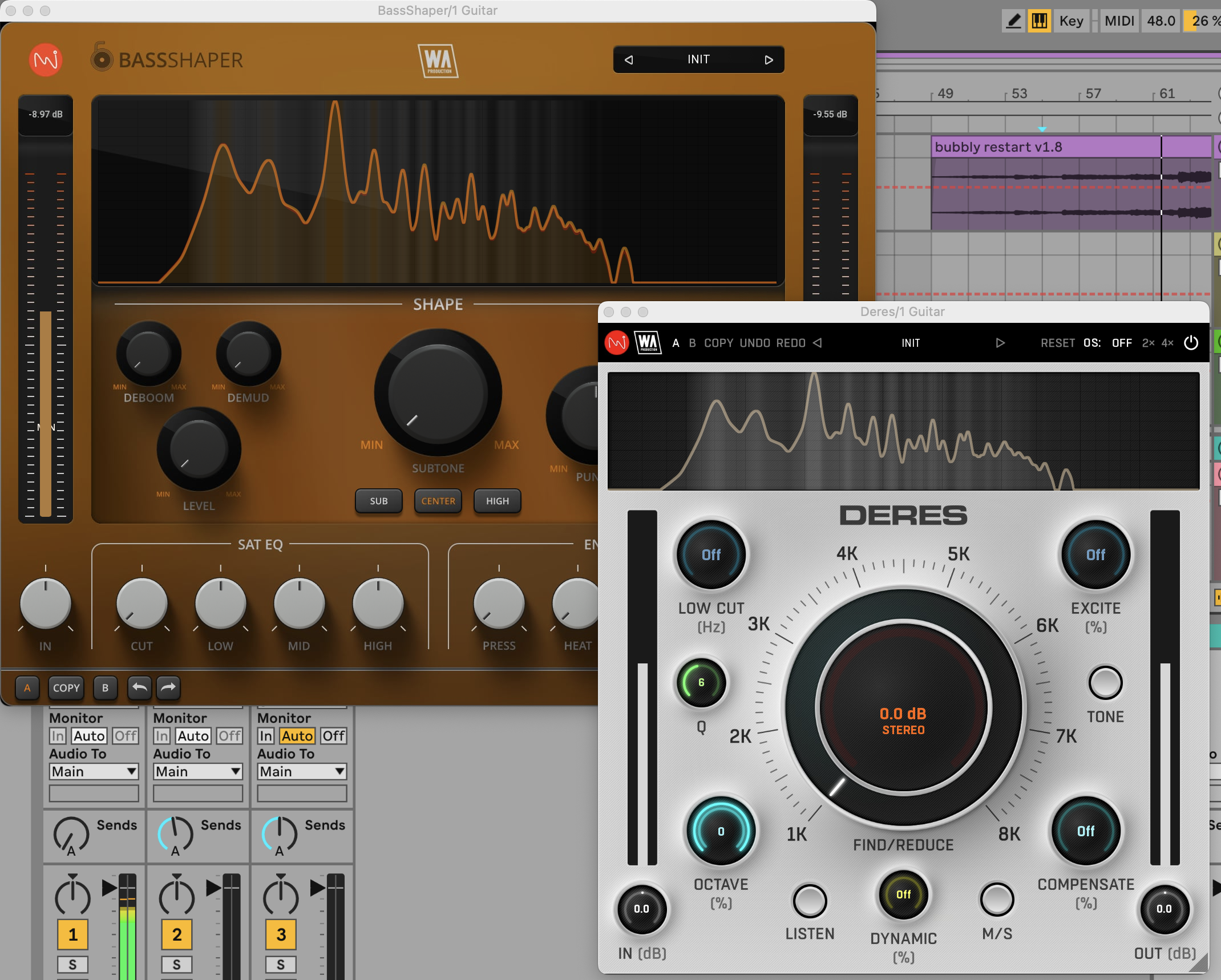Viewport: 1221px width, 980px height.
Task: Click COPY in Deres header
Action: coord(718,343)
